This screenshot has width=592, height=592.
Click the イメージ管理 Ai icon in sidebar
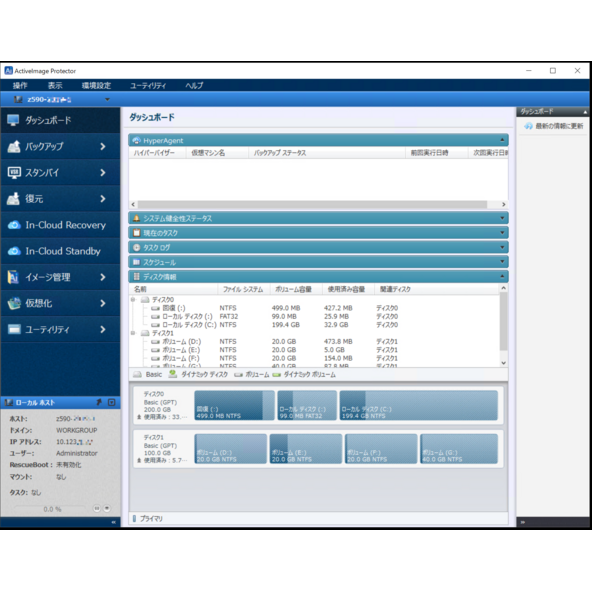13,277
